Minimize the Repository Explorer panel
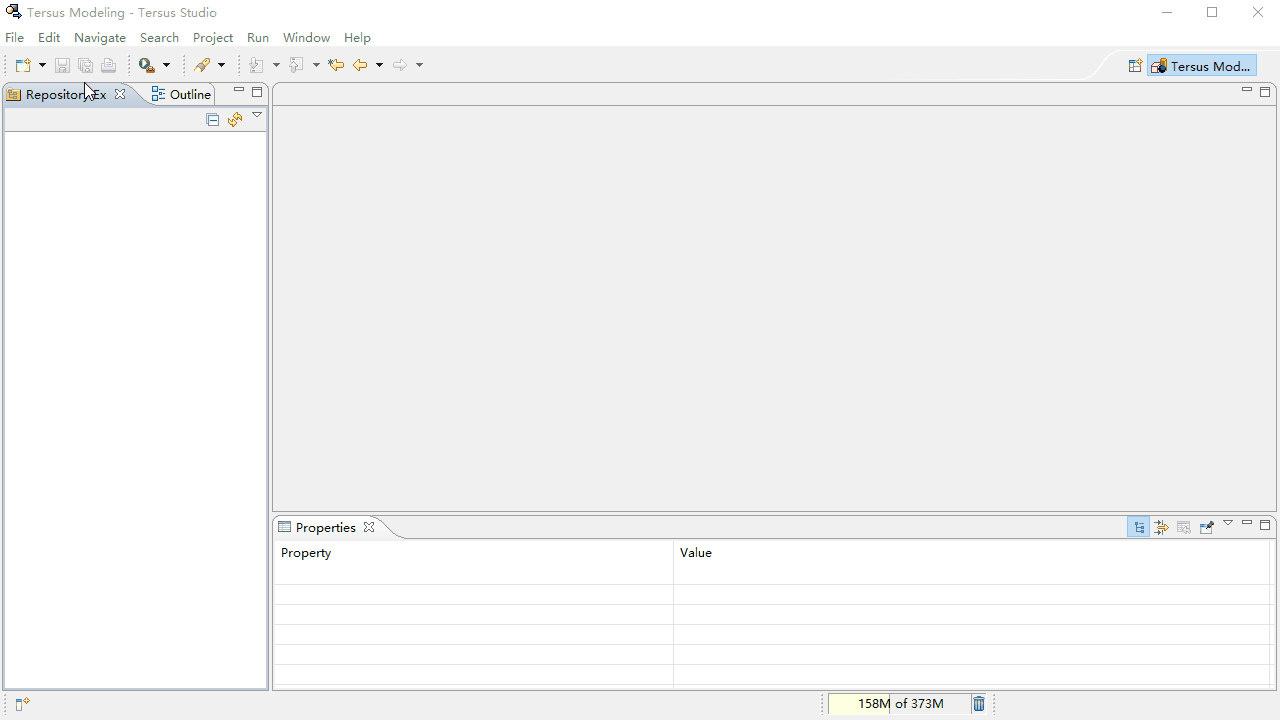1280x720 pixels. (239, 91)
